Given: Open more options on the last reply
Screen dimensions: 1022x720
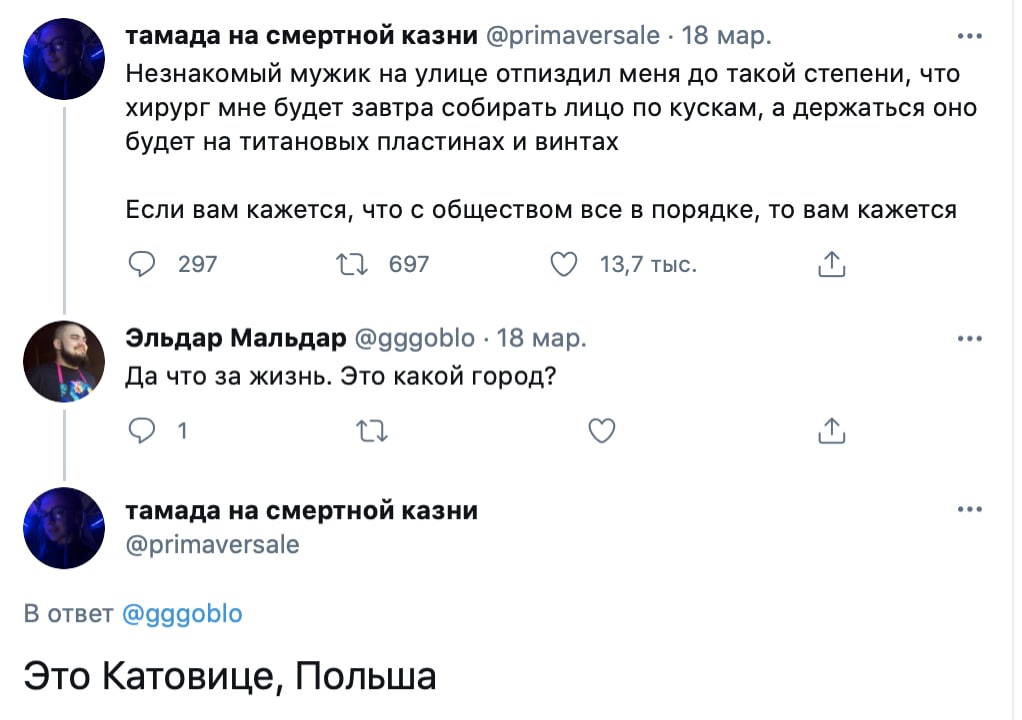Looking at the screenshot, I should click(969, 511).
